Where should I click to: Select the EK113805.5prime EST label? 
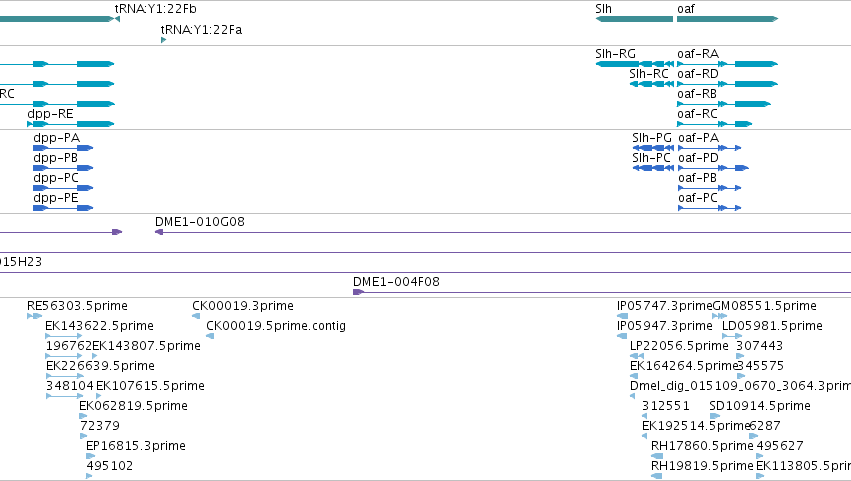pos(803,466)
